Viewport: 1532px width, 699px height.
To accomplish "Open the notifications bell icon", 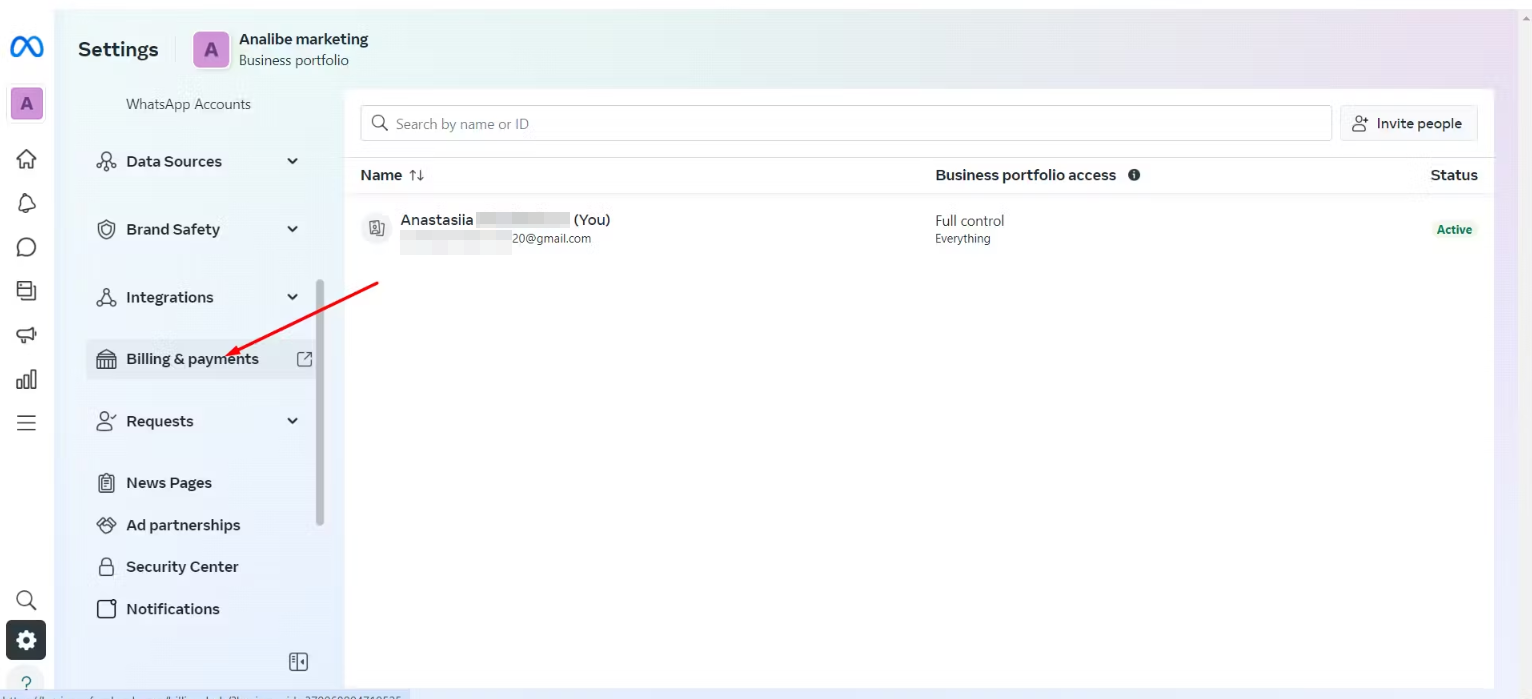I will [x=27, y=203].
